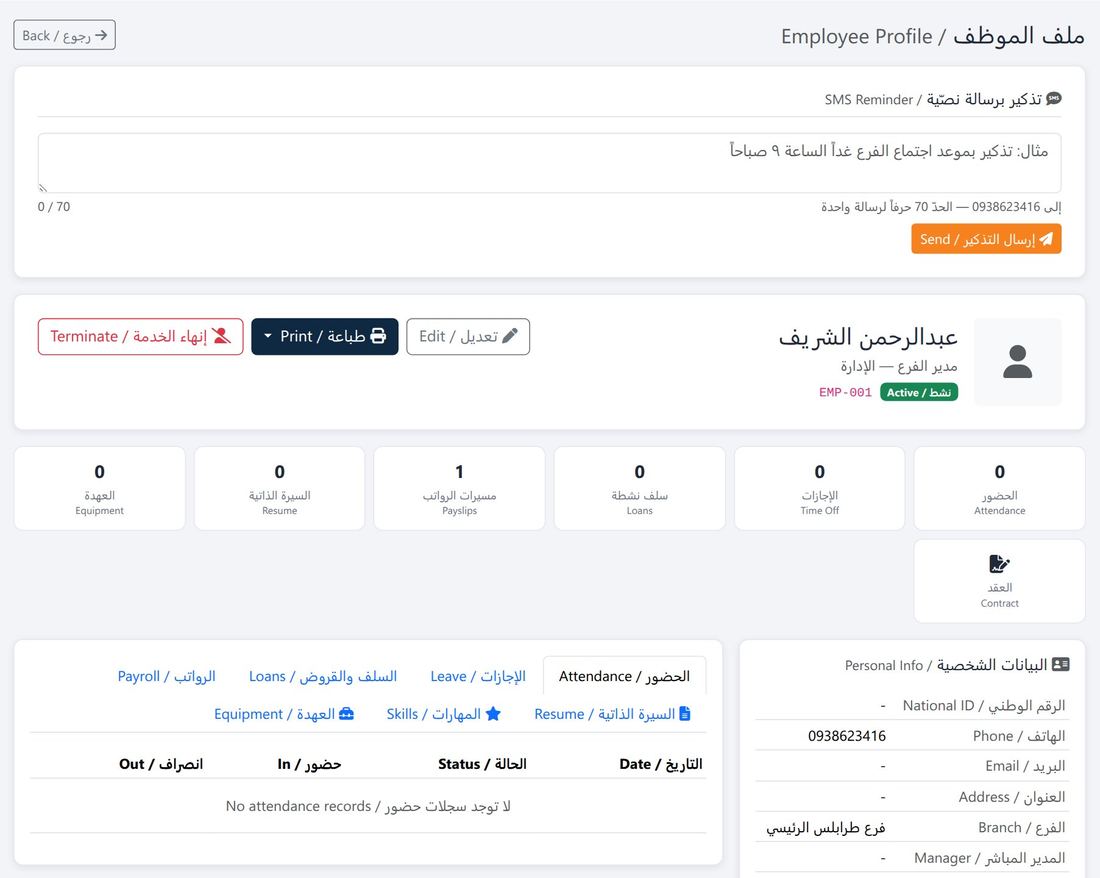Open the Contract / العقد card
1100x878 pixels.
click(1000, 581)
